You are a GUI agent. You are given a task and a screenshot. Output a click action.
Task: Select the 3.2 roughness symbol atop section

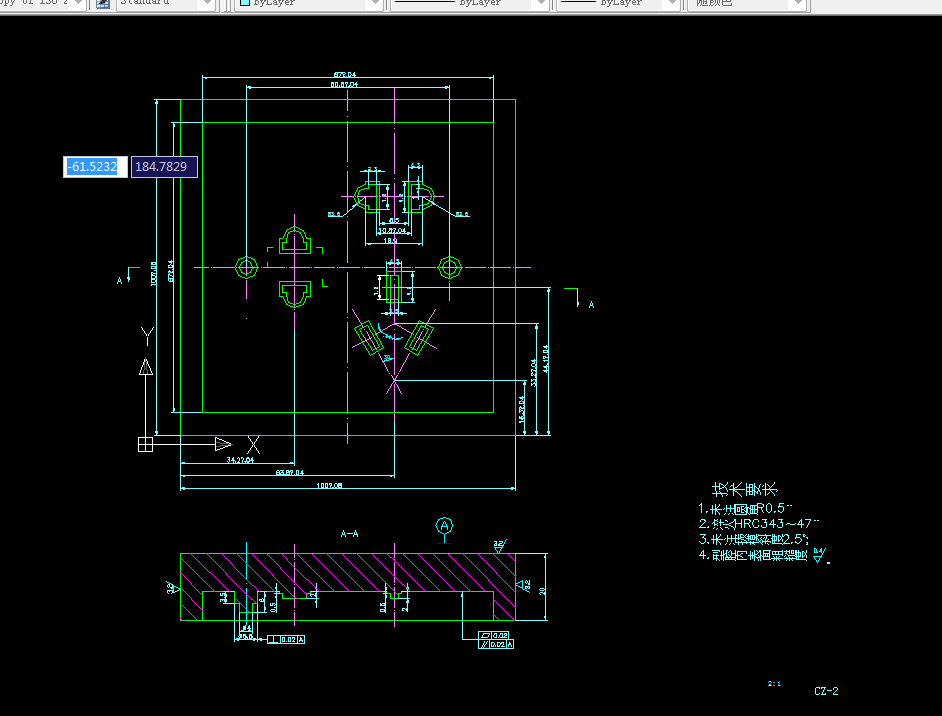[499, 545]
